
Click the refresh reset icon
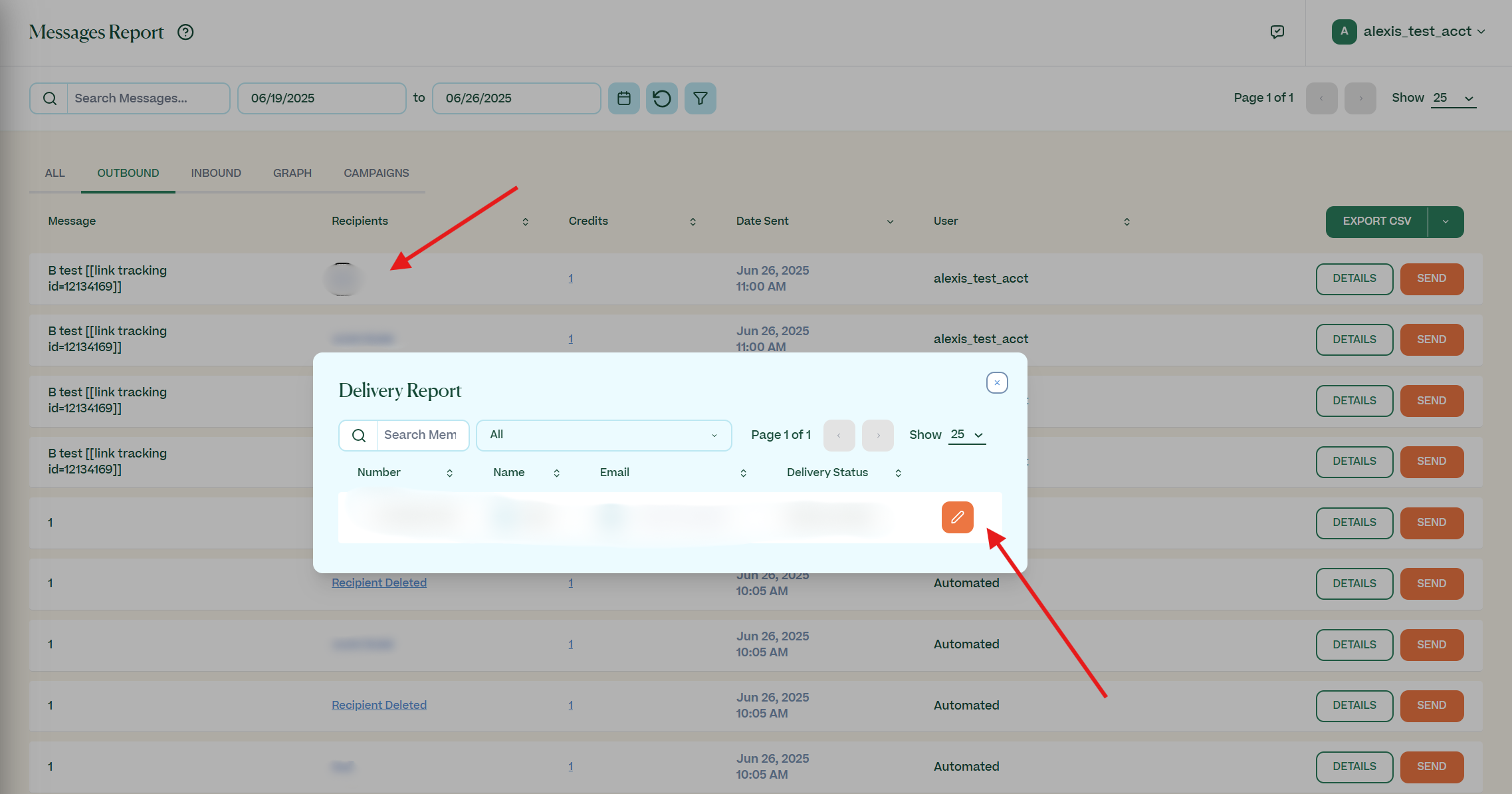661,98
